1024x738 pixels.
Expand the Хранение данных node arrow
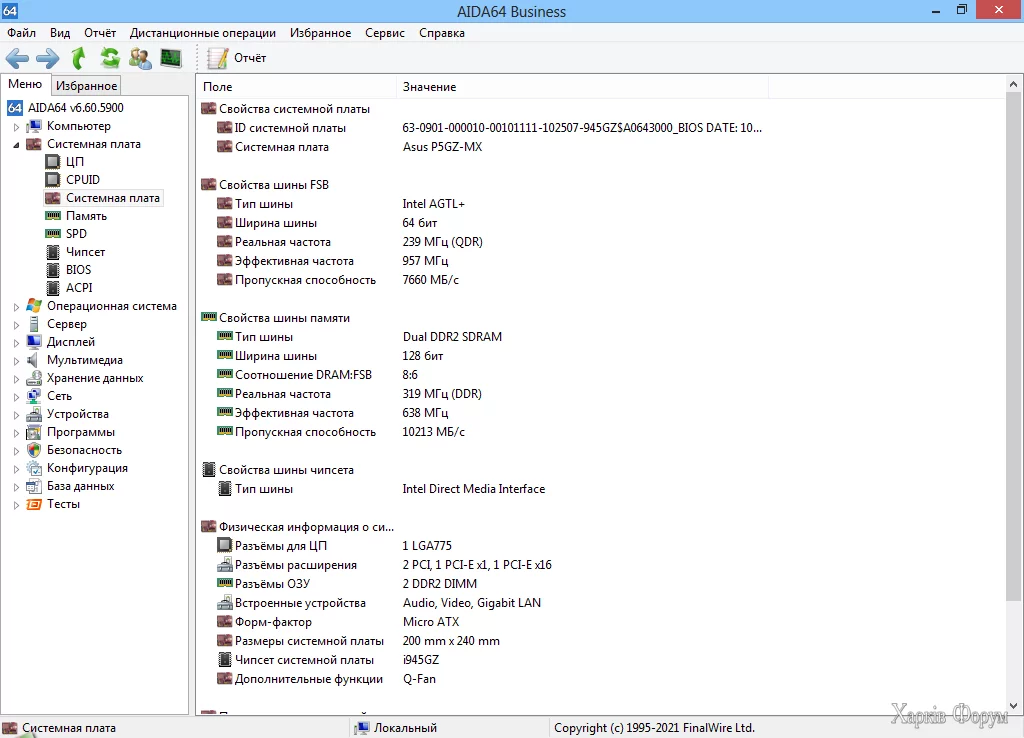point(16,378)
